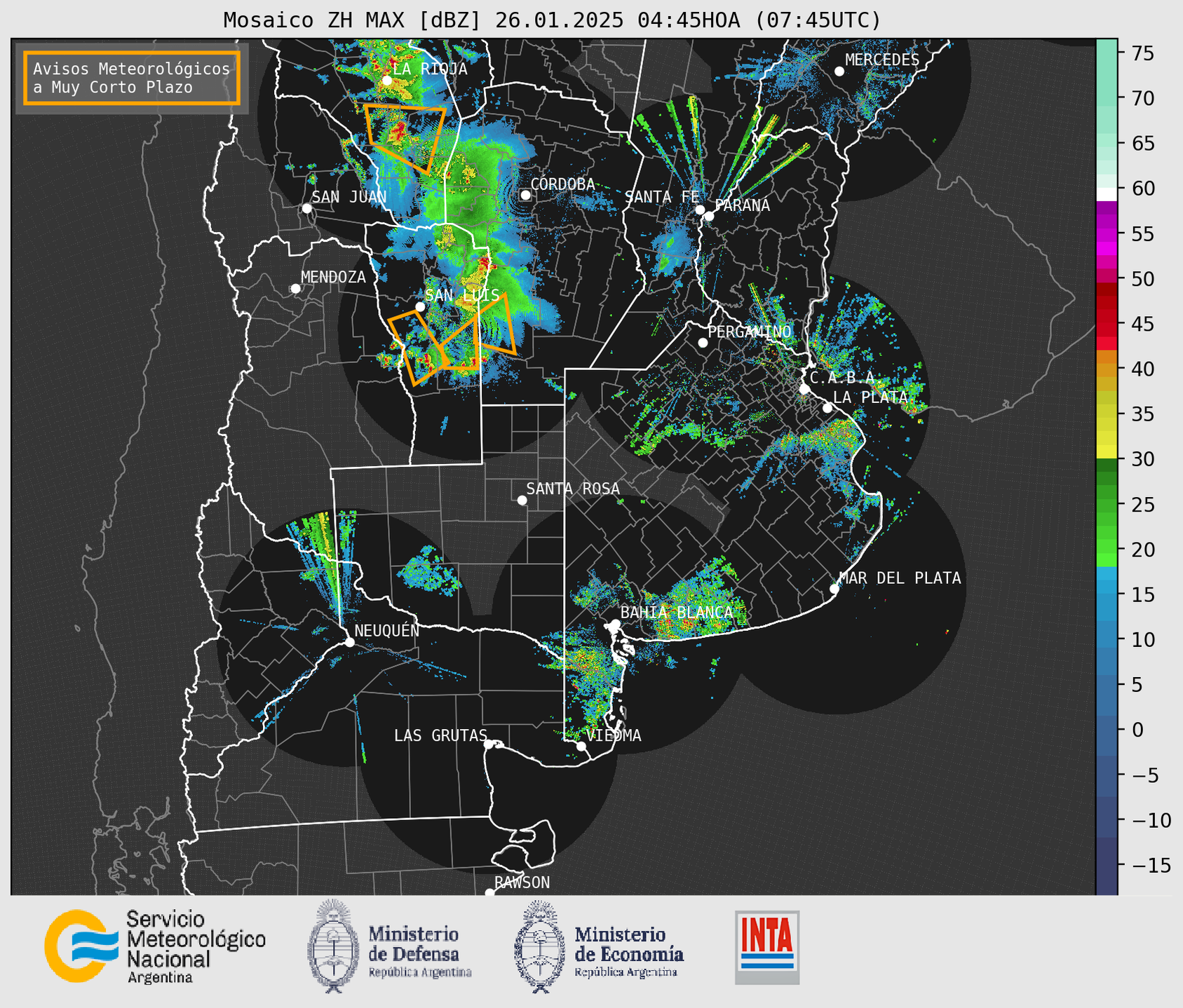
Task: Click the Mendoza city marker dot
Action: (295, 289)
